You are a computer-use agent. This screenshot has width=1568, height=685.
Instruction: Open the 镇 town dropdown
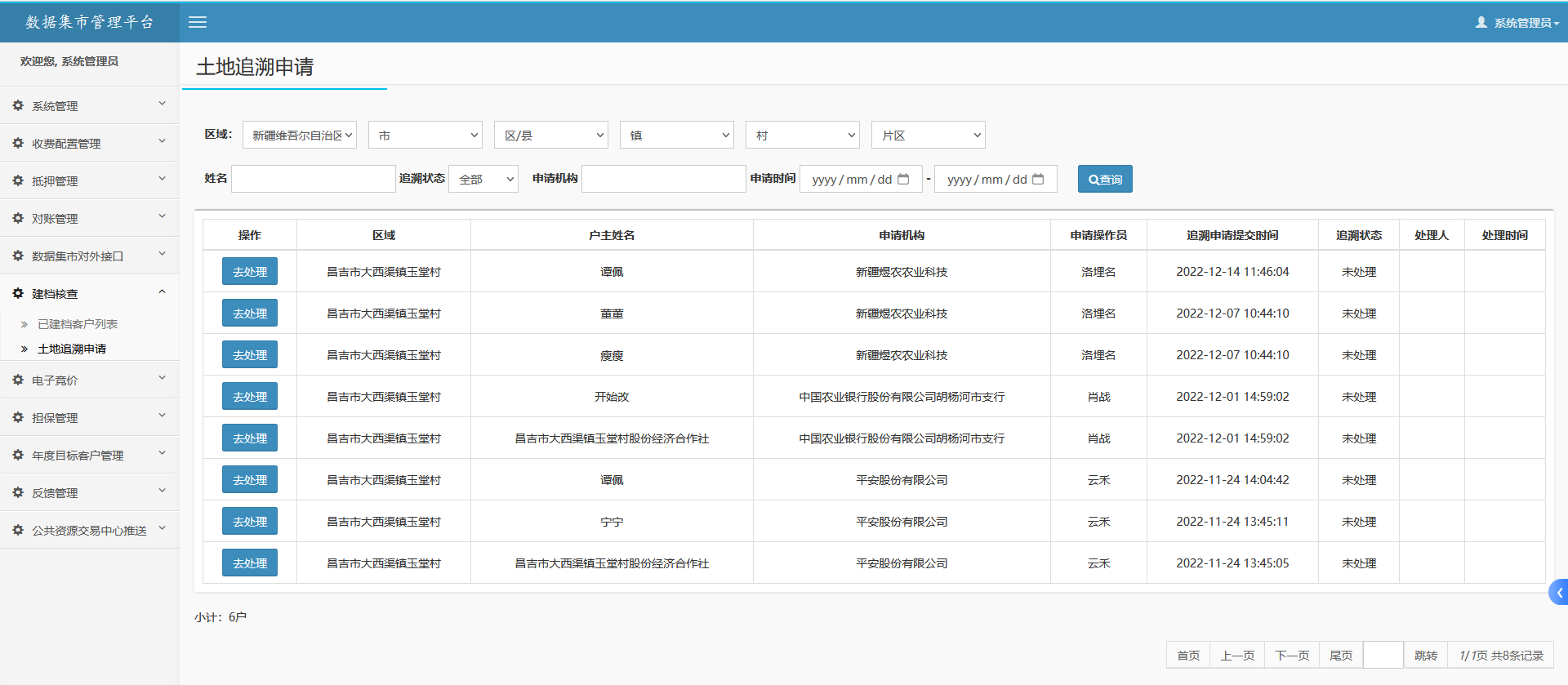point(677,135)
